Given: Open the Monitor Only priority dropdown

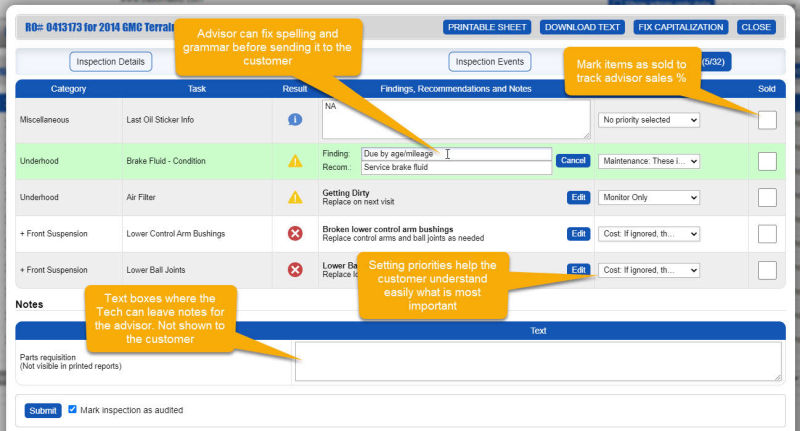Looking at the screenshot, I should [648, 197].
